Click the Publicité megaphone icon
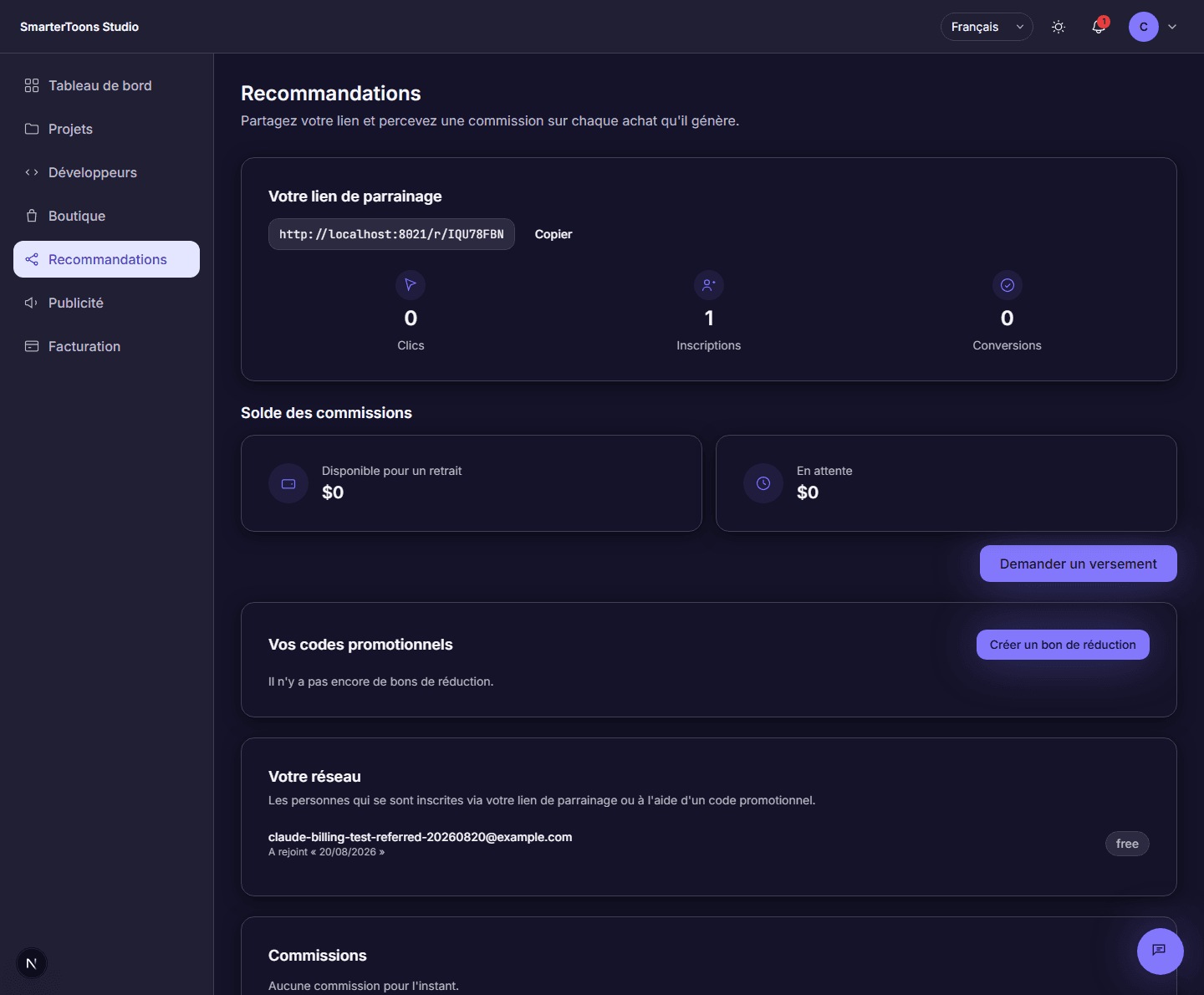 tap(32, 303)
